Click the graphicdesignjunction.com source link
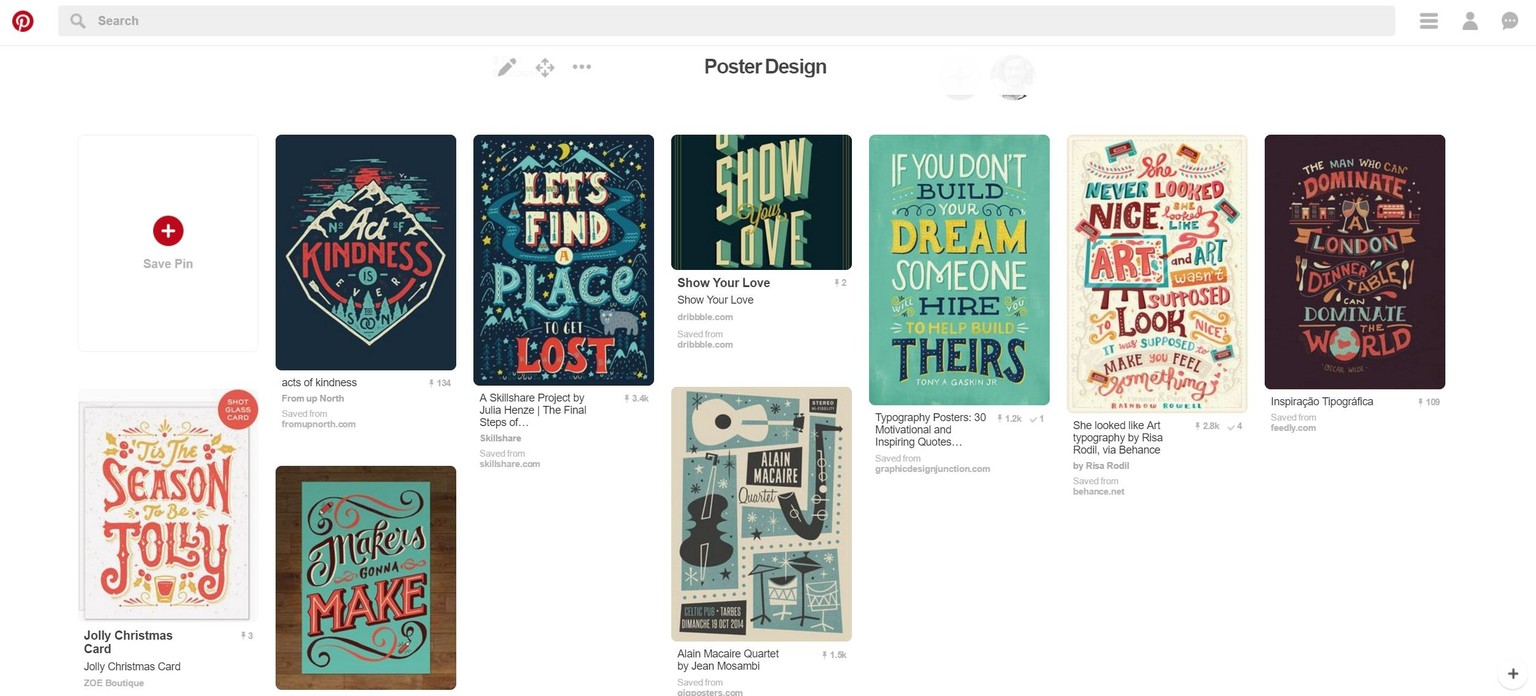The height and width of the screenshot is (696, 1536). point(933,469)
